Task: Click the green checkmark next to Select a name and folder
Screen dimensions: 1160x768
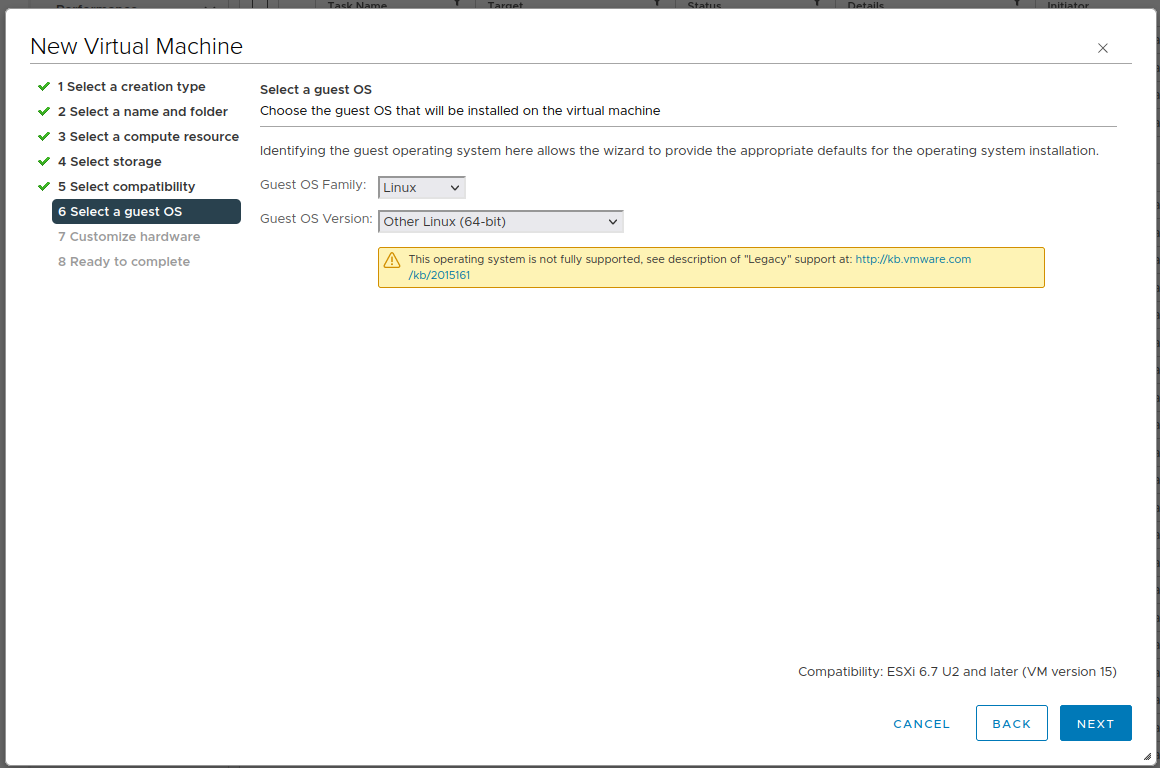Action: click(44, 112)
